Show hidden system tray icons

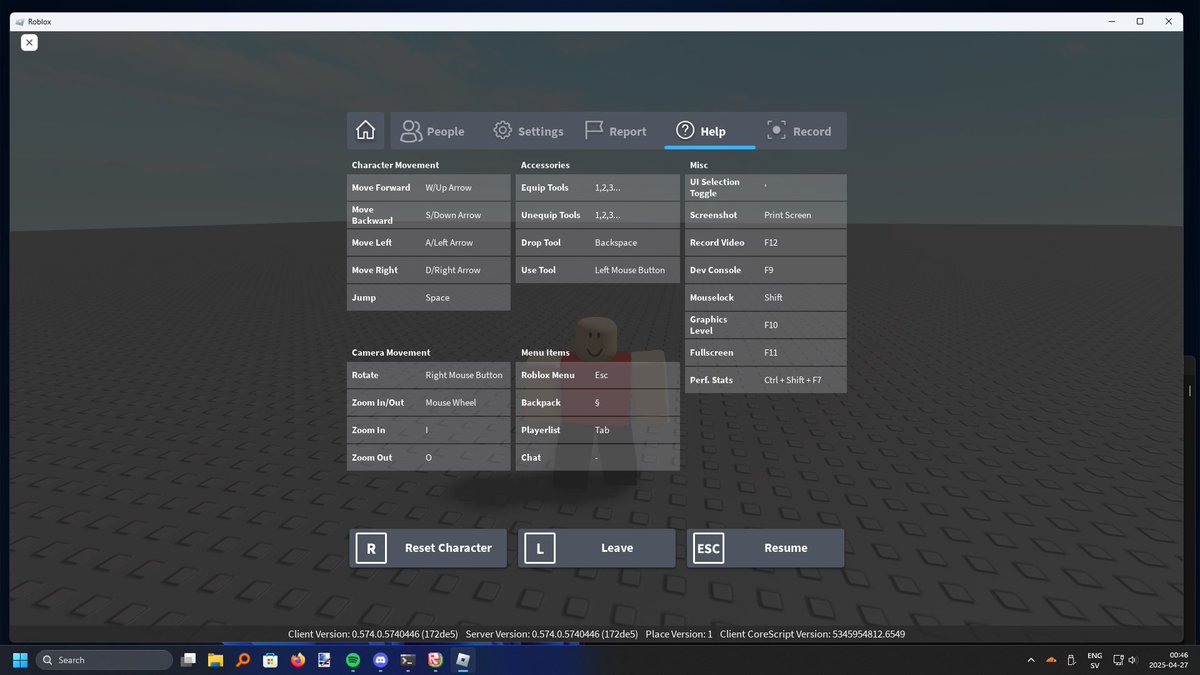pos(1031,660)
